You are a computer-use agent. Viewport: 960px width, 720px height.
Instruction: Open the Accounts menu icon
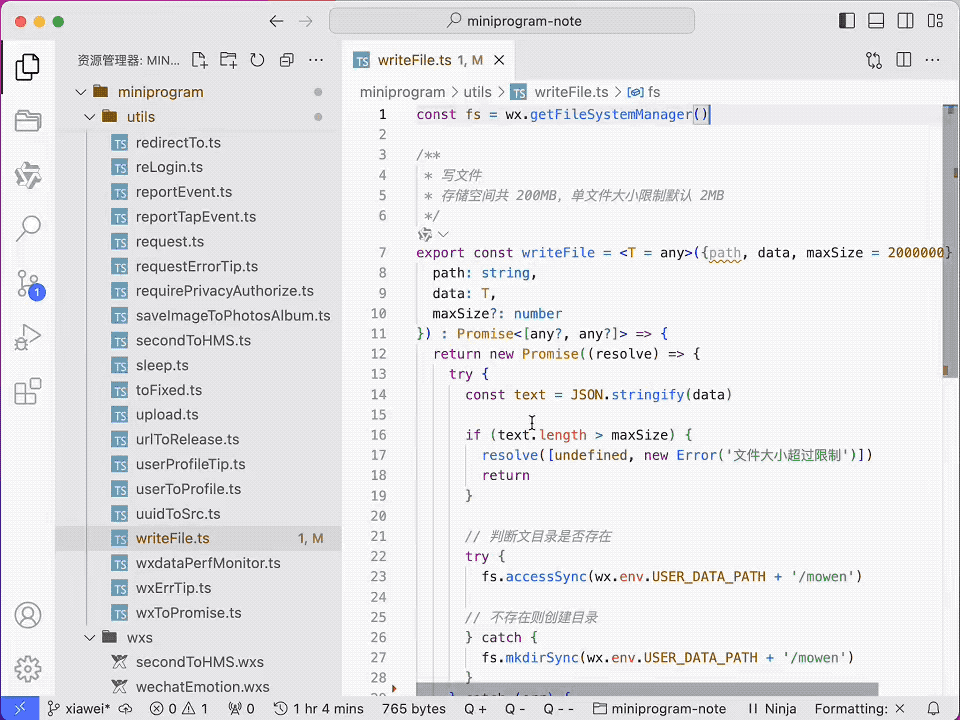coord(28,615)
